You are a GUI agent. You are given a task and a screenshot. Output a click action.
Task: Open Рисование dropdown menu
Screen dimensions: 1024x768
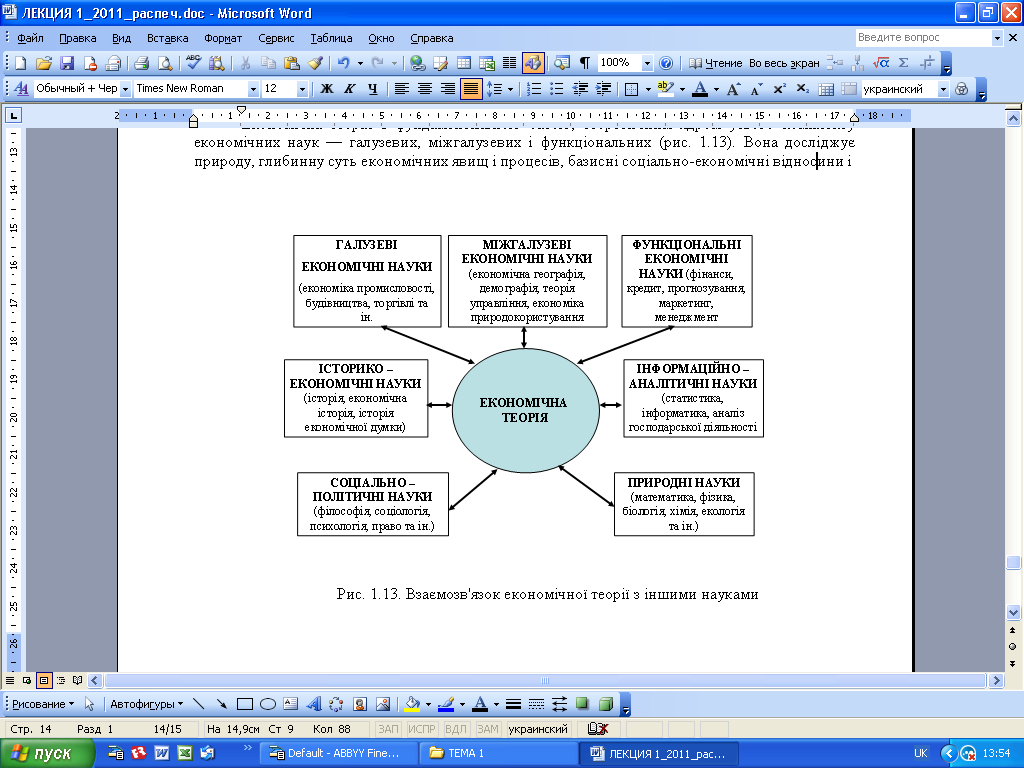43,704
